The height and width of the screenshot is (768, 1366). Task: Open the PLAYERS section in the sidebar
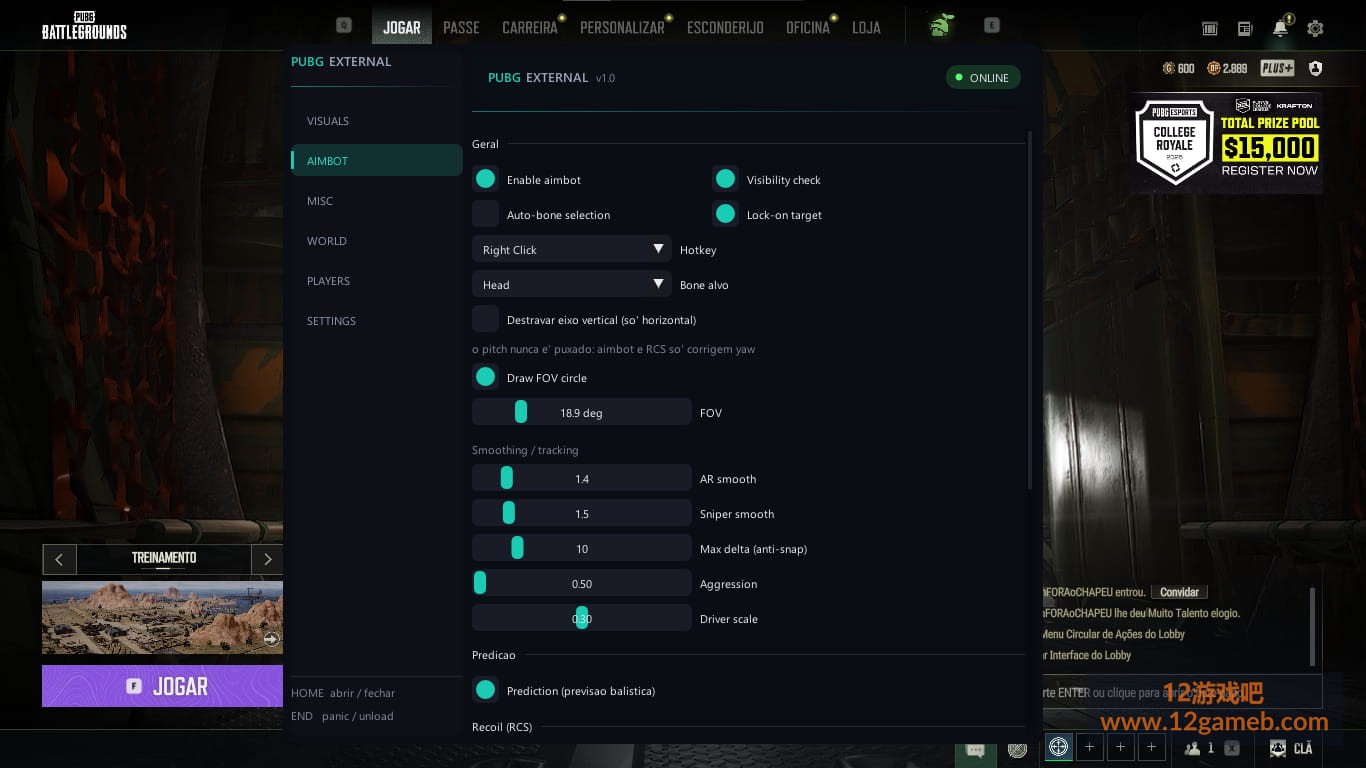377,281
